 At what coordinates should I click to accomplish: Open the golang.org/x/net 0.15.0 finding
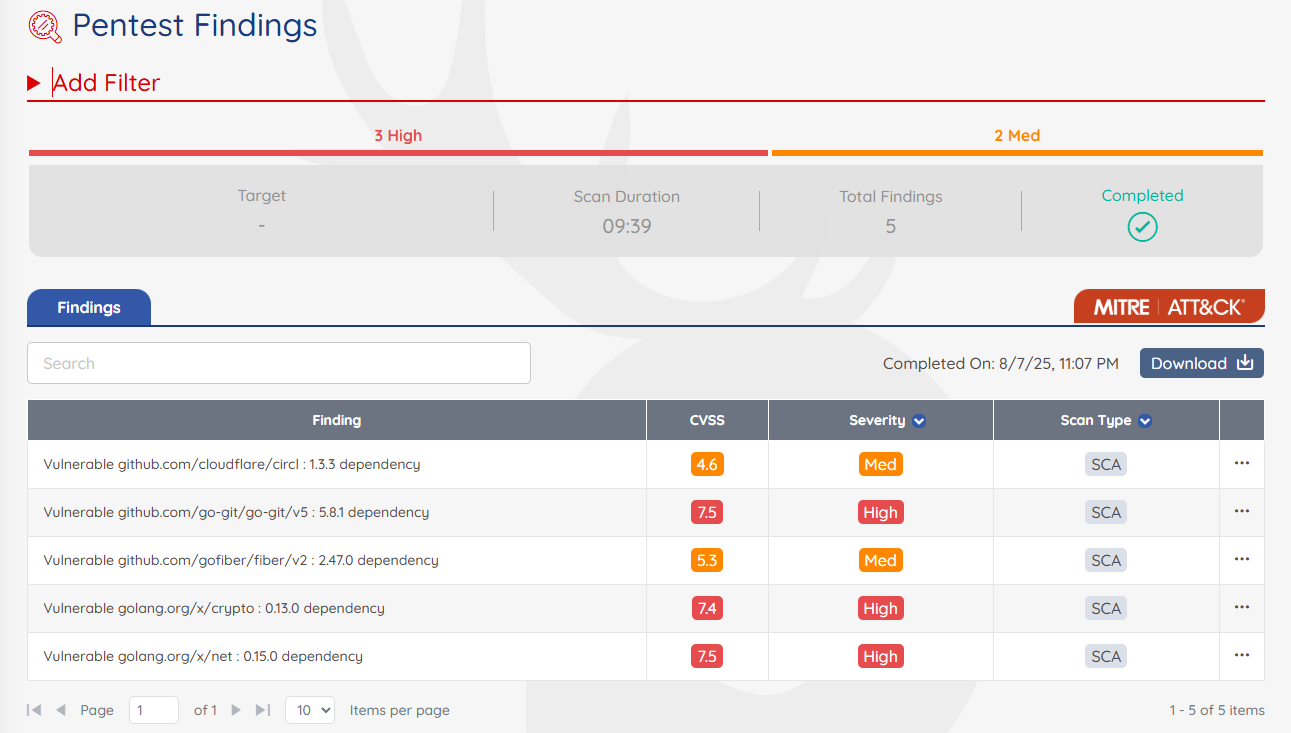[203, 656]
